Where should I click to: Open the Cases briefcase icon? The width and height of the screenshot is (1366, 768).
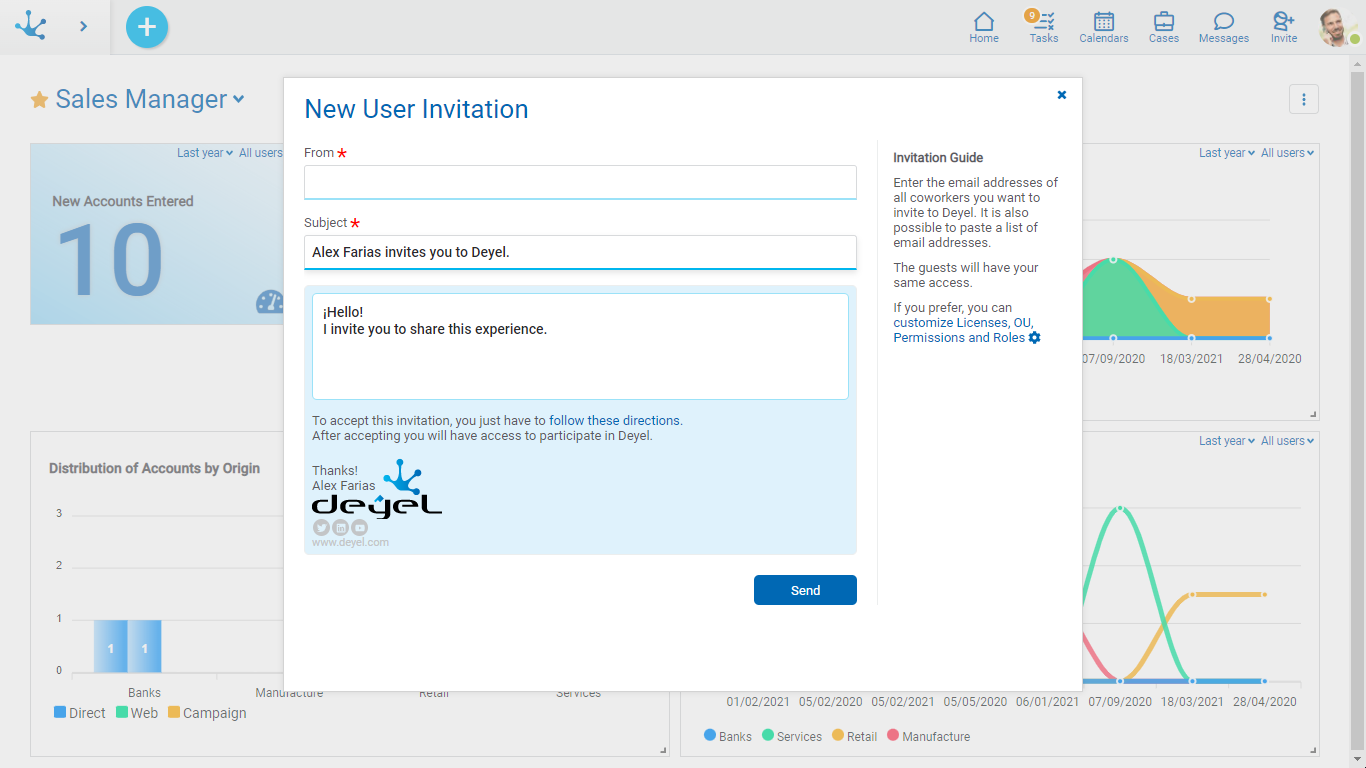tap(1163, 27)
